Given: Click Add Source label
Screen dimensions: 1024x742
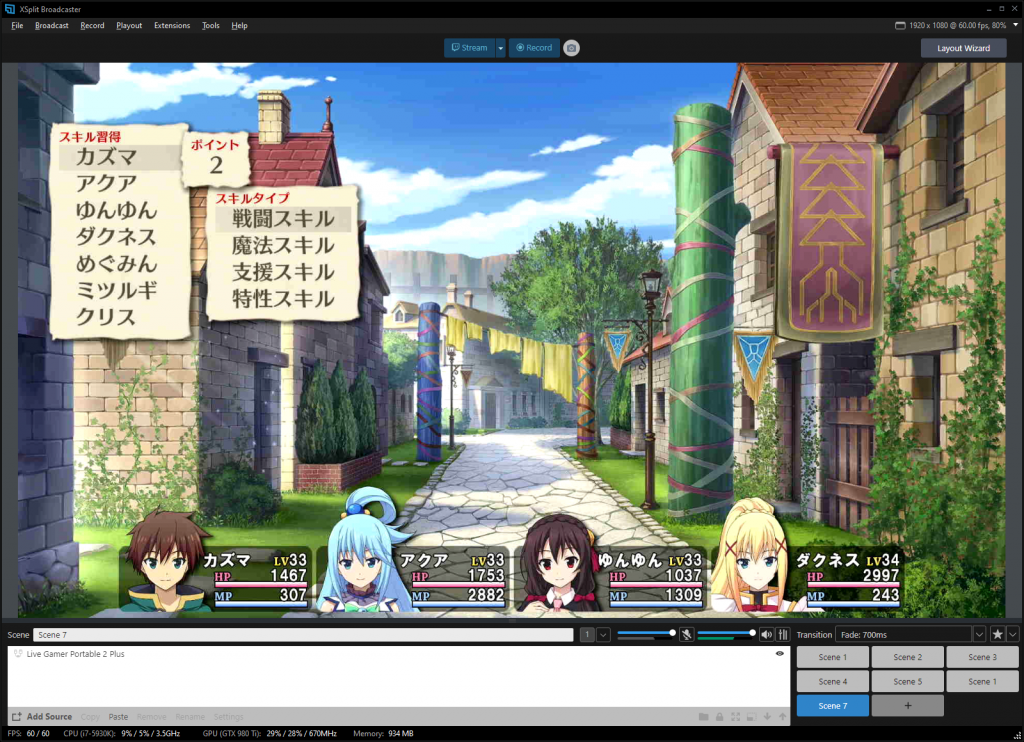Looking at the screenshot, I should (x=49, y=717).
